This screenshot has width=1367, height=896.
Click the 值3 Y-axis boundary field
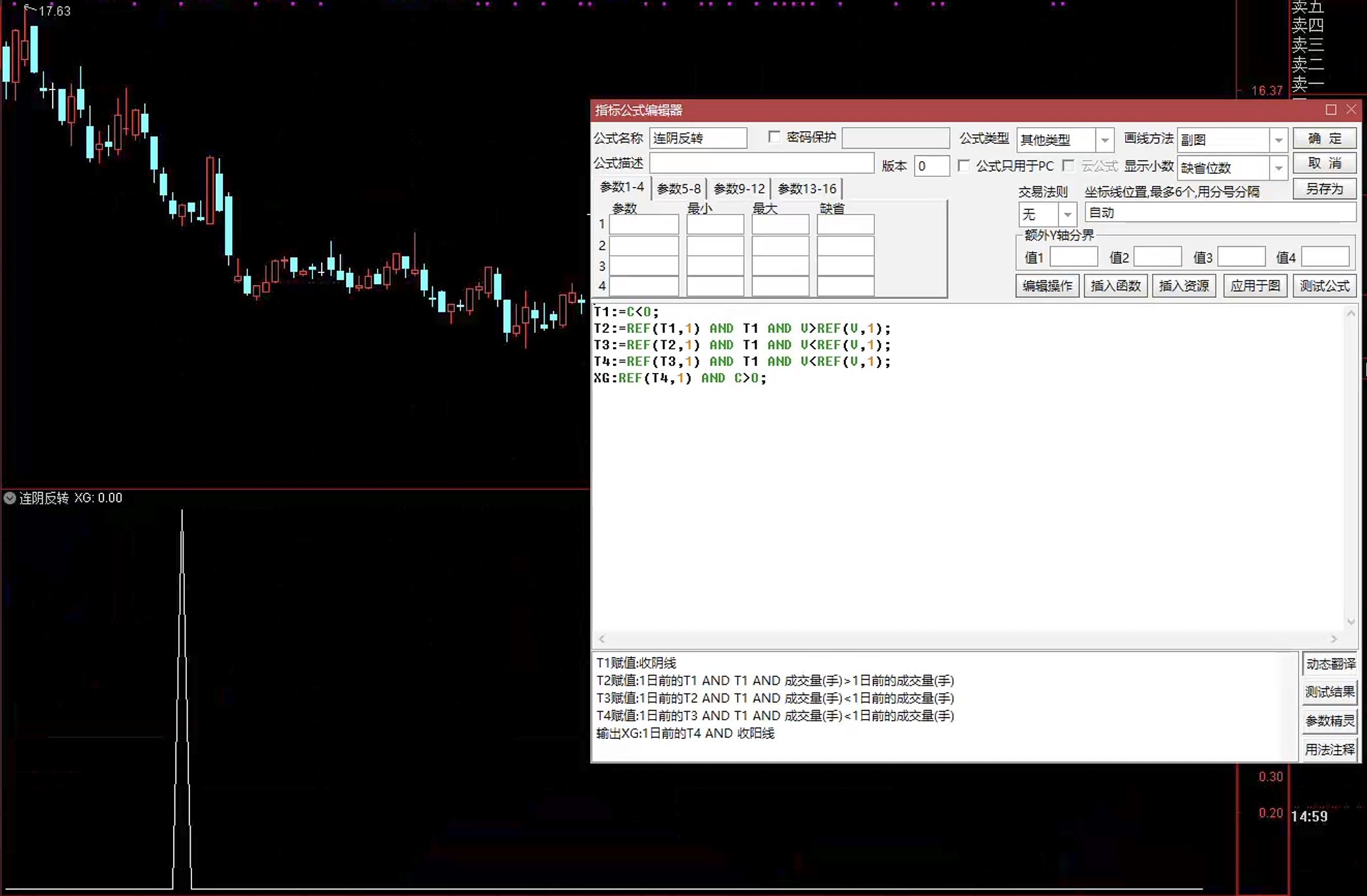[1241, 257]
